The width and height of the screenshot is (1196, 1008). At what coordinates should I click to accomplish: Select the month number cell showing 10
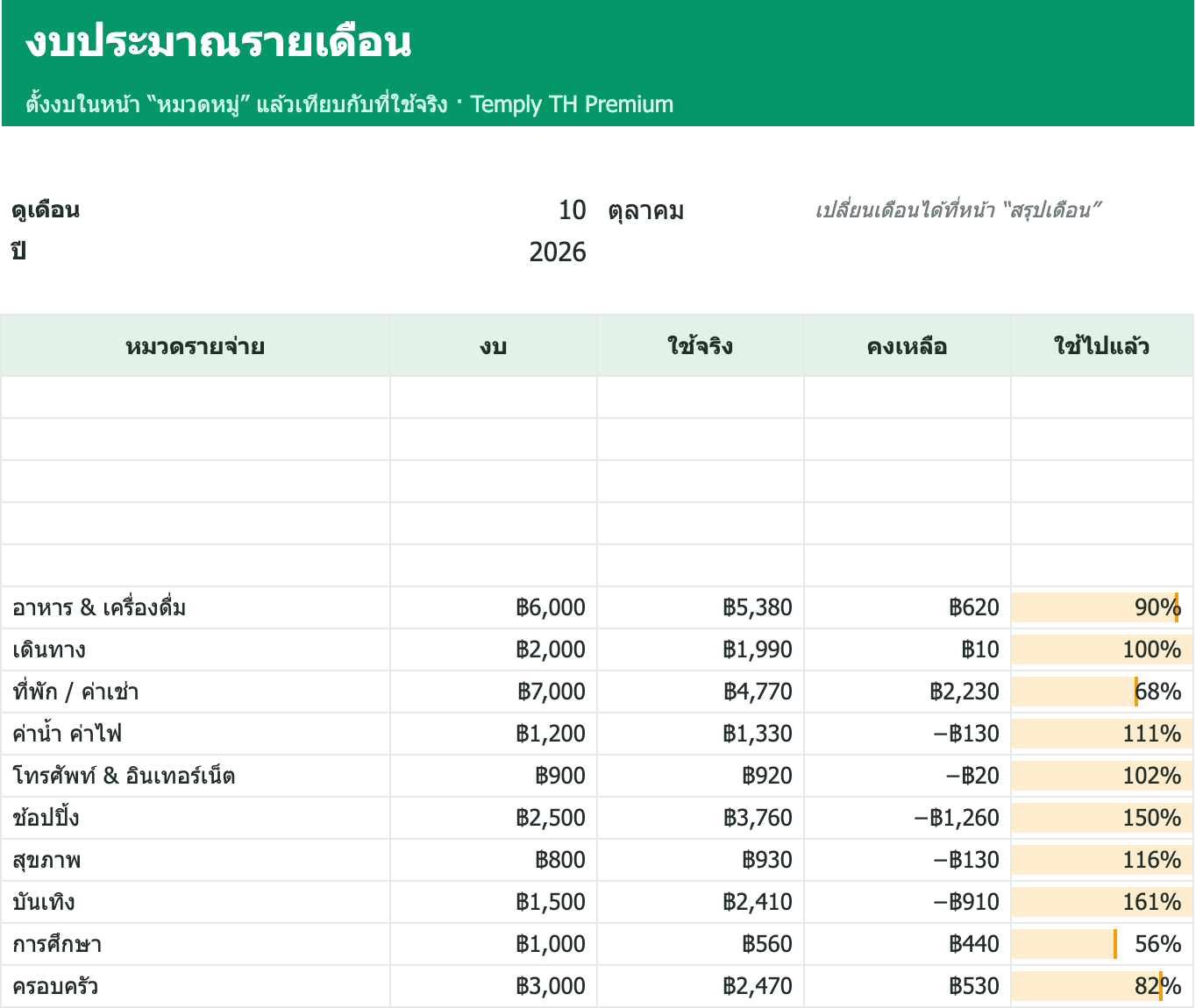click(494, 210)
